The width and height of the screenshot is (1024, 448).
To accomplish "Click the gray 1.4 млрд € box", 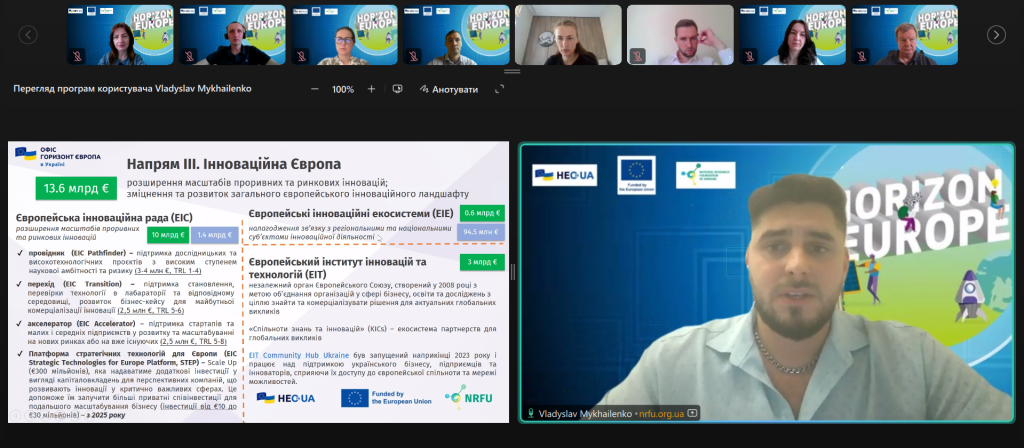I will tap(214, 236).
